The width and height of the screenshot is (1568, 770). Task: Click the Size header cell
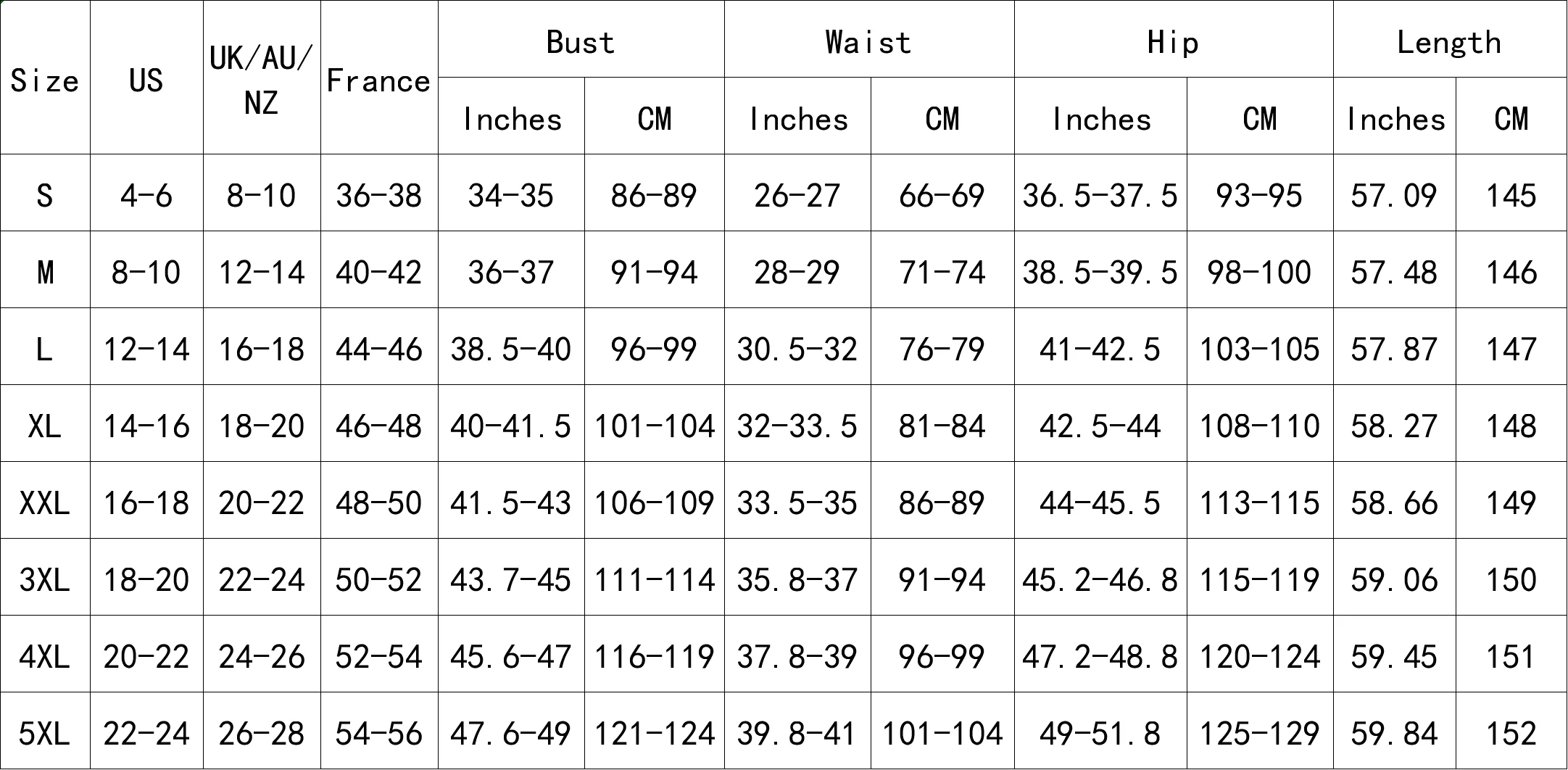click(45, 80)
